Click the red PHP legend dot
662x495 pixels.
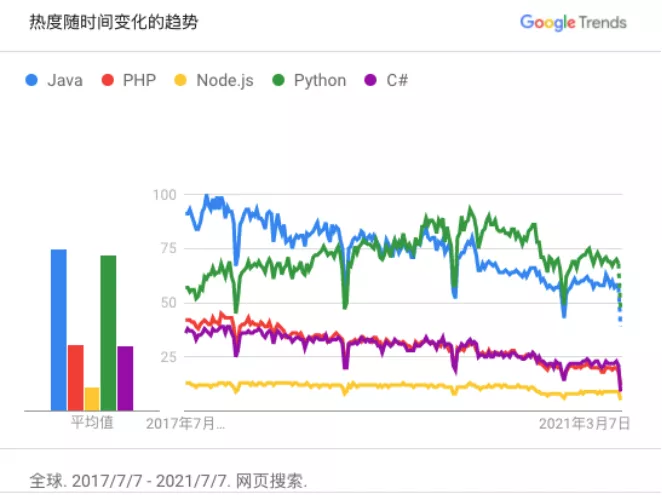click(108, 80)
